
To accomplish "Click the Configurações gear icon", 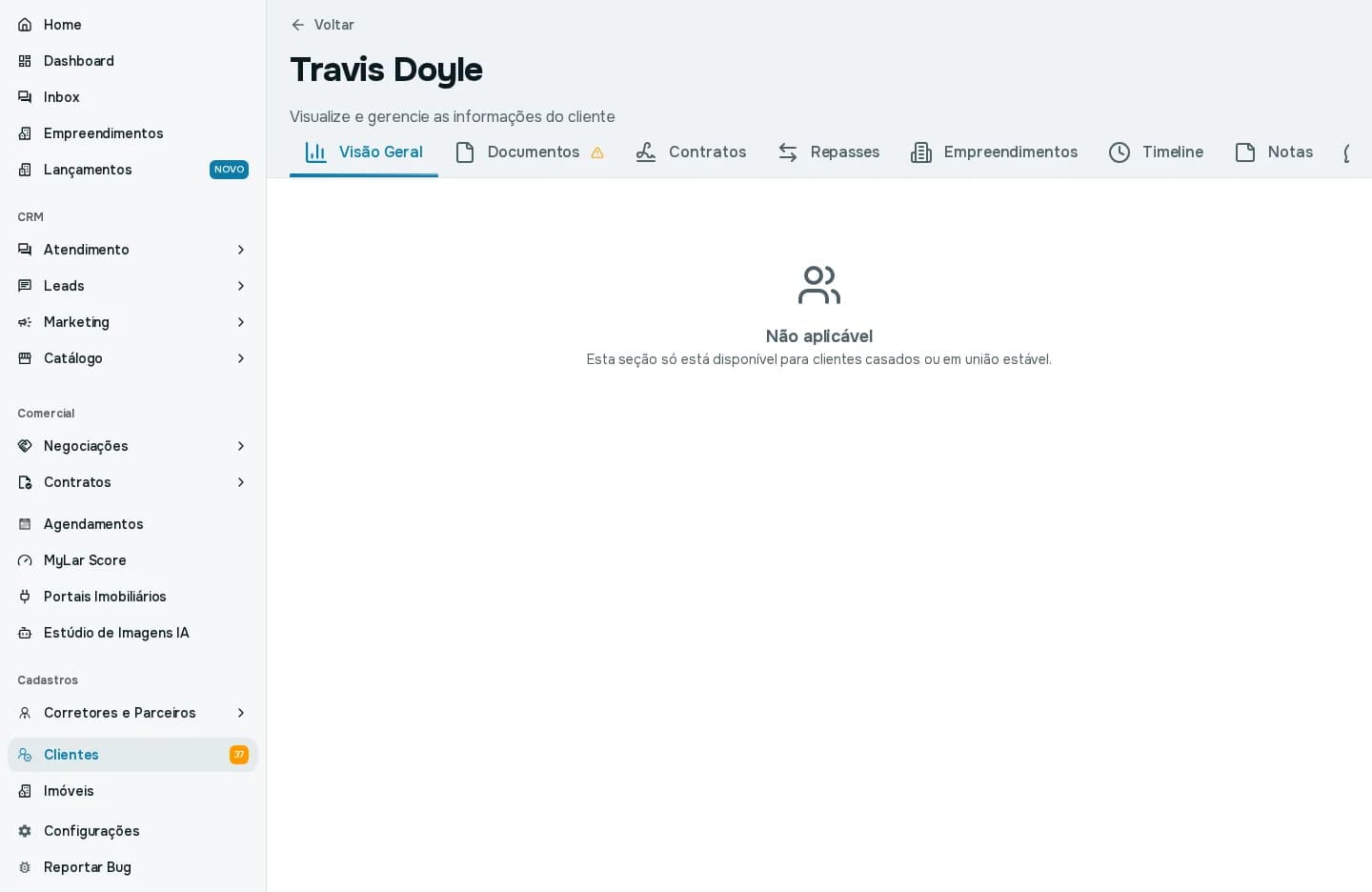I will 25,831.
